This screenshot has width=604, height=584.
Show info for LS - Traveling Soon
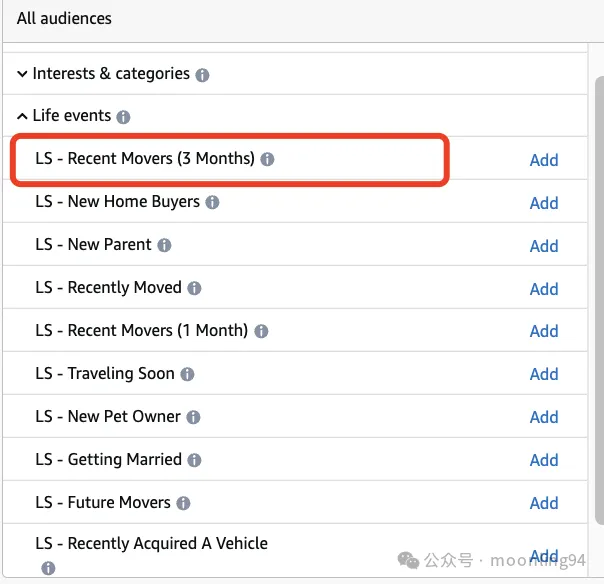(x=187, y=374)
